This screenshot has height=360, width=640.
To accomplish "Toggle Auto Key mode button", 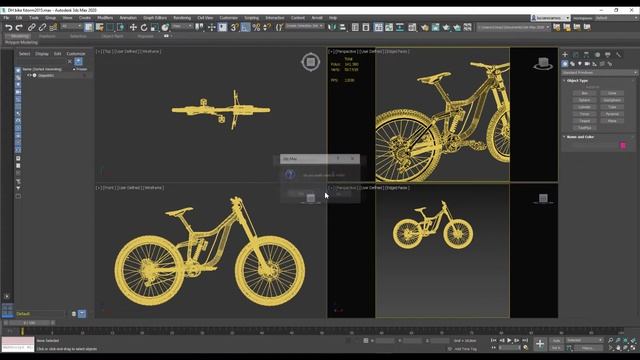I will click(556, 340).
